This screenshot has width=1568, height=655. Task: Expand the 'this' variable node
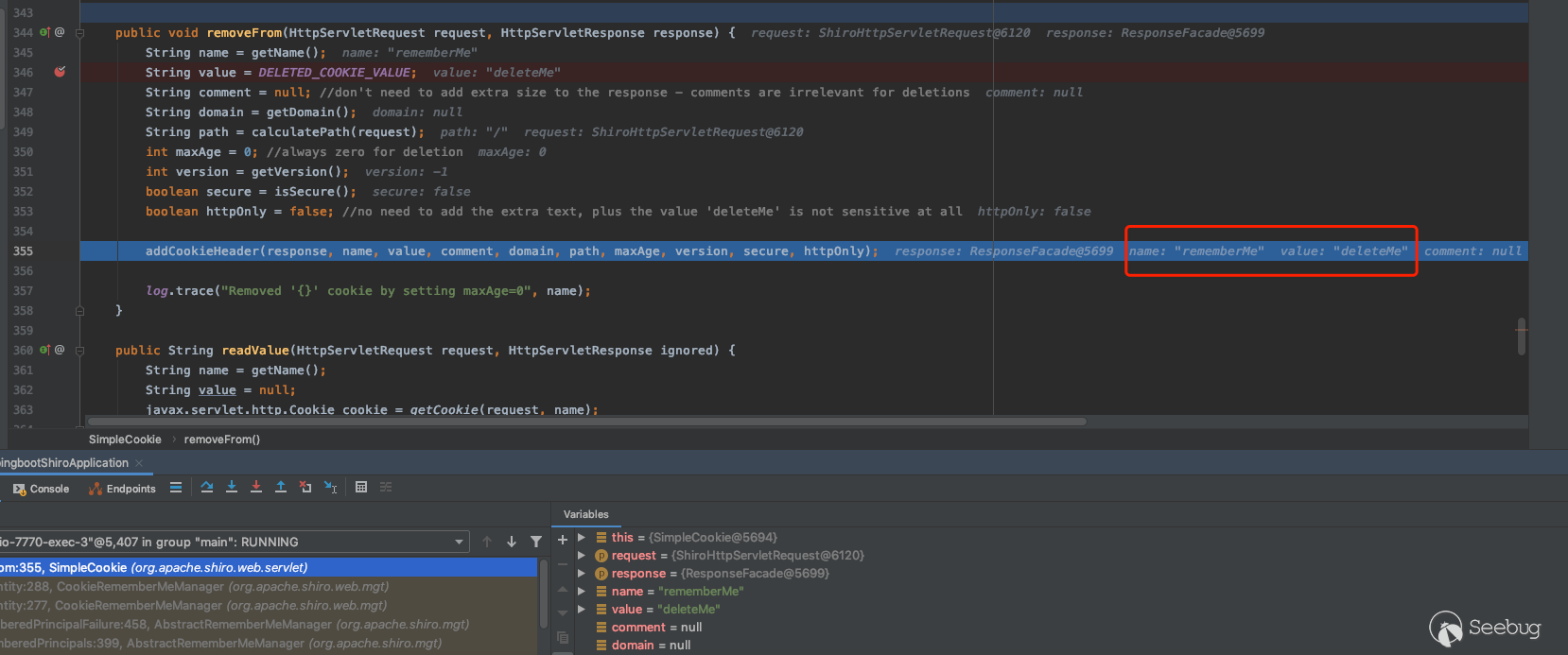point(582,538)
